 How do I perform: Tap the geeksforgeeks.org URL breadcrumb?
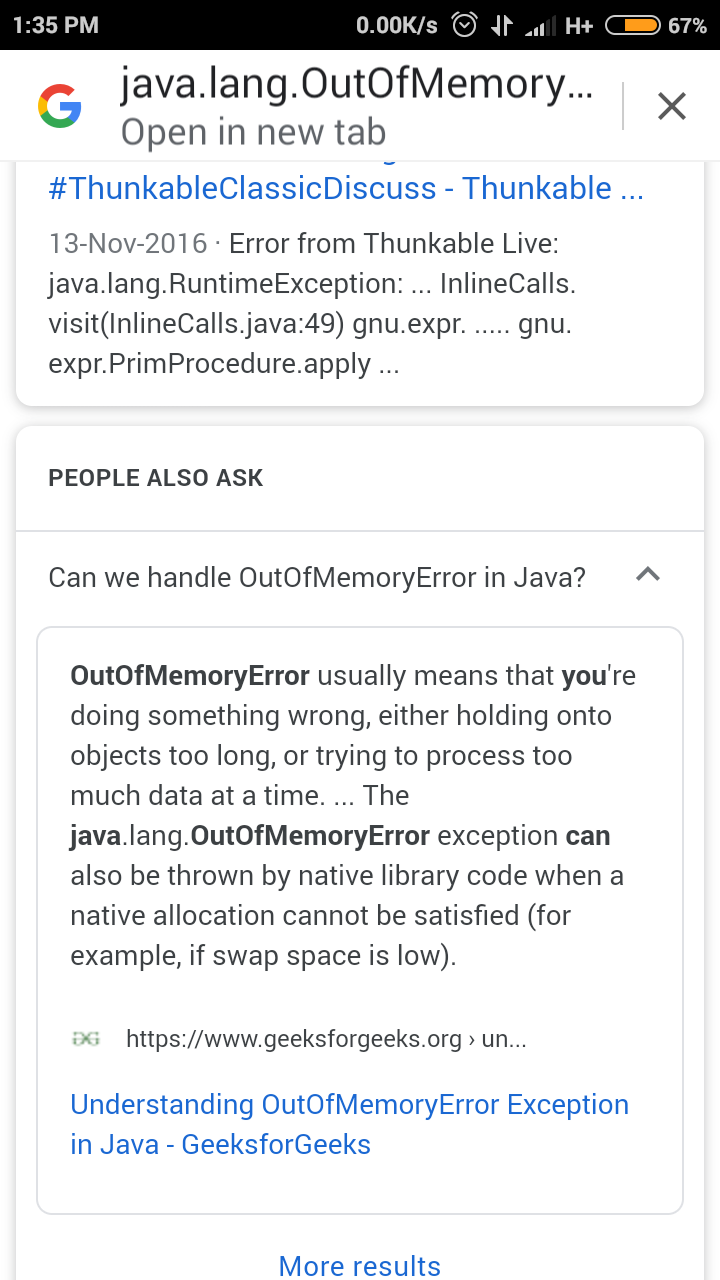tap(326, 1039)
